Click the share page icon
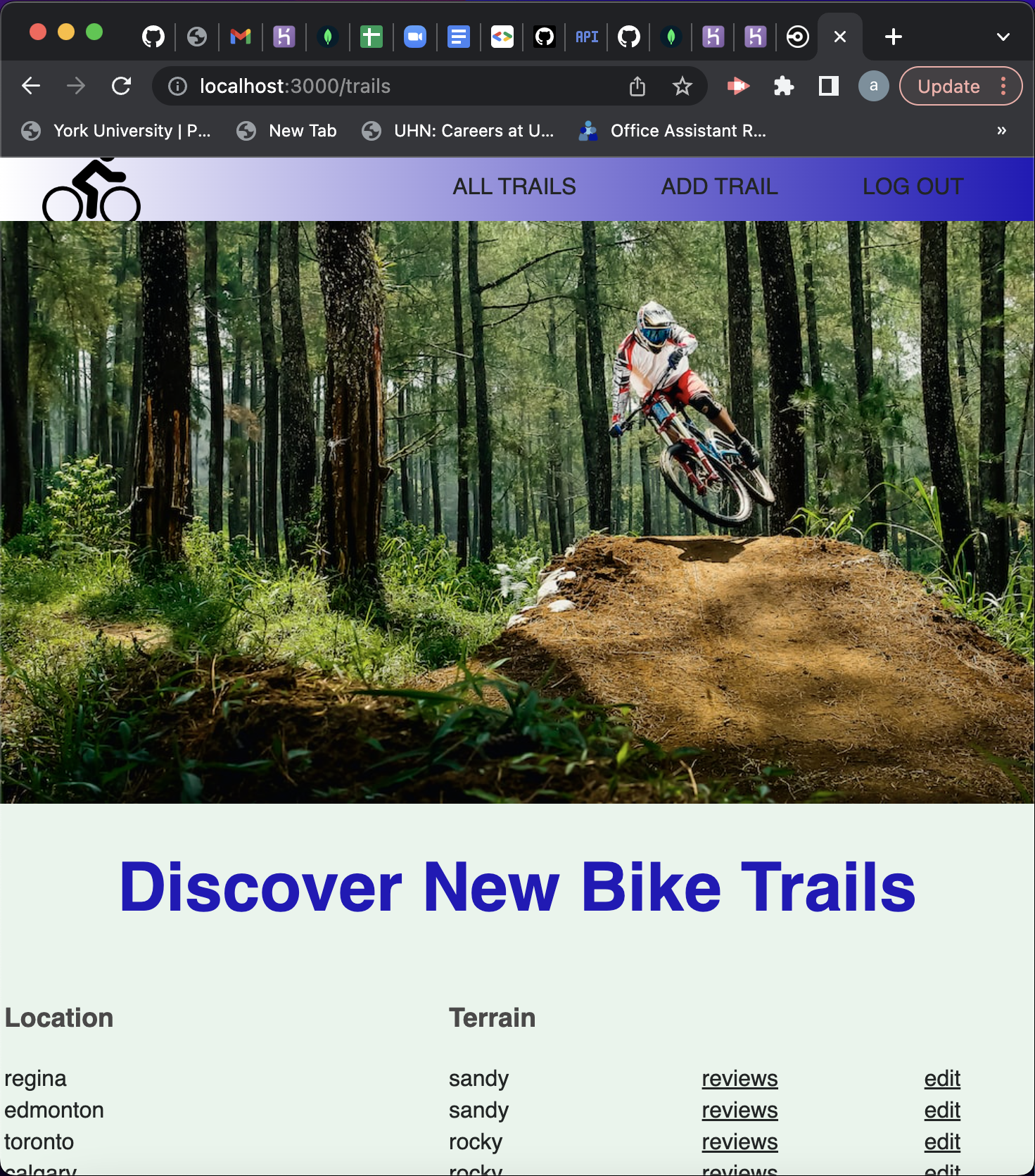The image size is (1035, 1176). pyautogui.click(x=637, y=86)
